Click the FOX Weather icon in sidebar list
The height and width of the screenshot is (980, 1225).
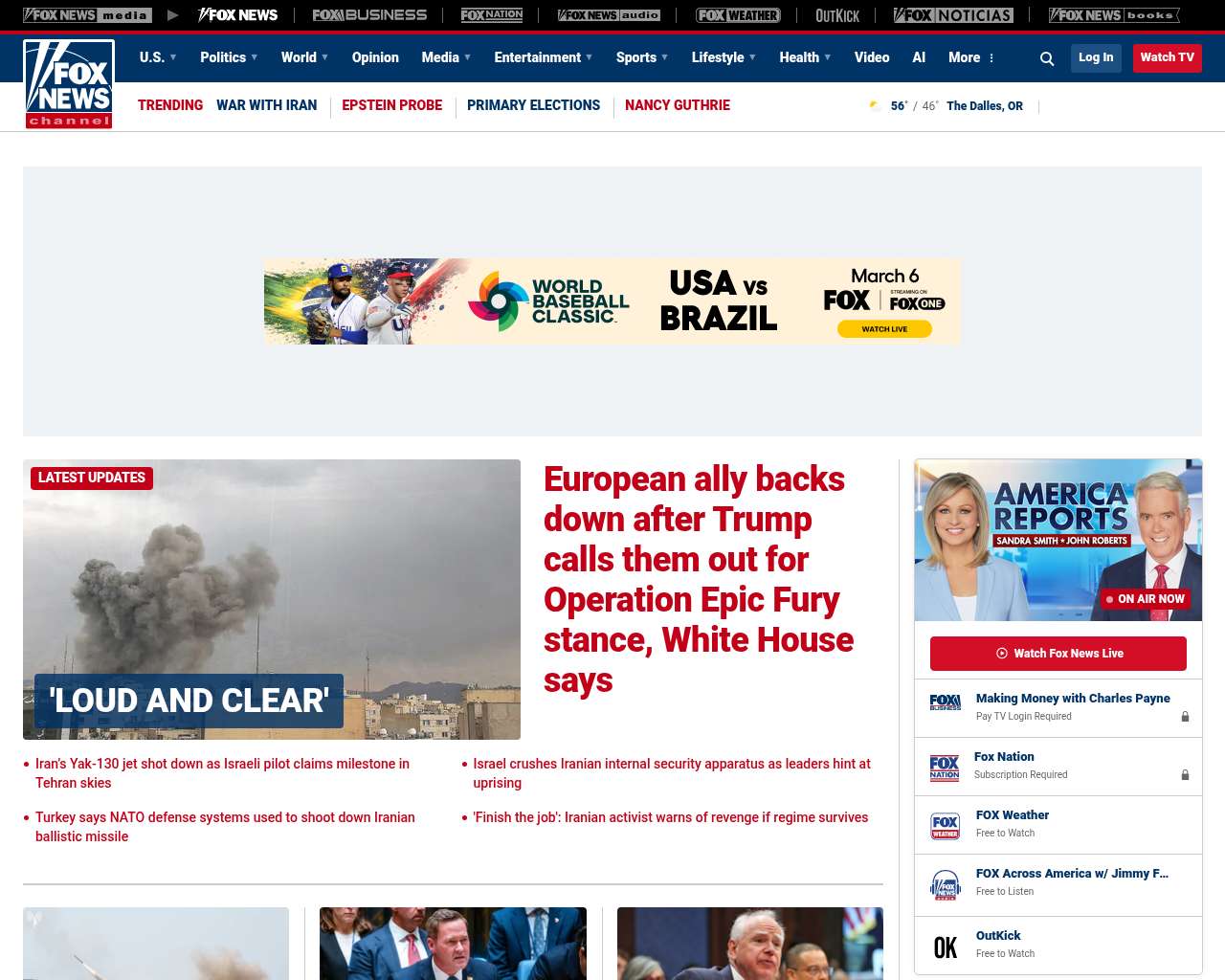(946, 826)
